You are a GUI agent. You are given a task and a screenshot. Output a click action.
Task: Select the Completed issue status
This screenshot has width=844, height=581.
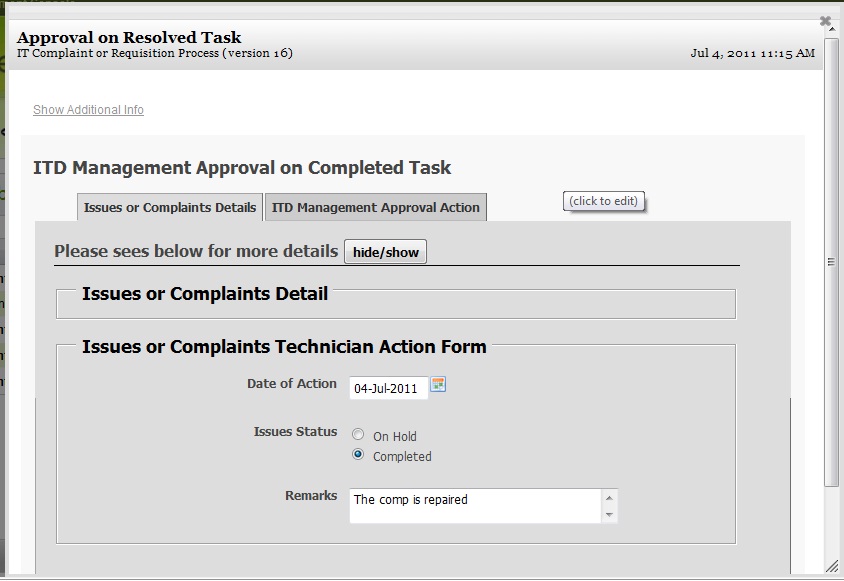358,455
